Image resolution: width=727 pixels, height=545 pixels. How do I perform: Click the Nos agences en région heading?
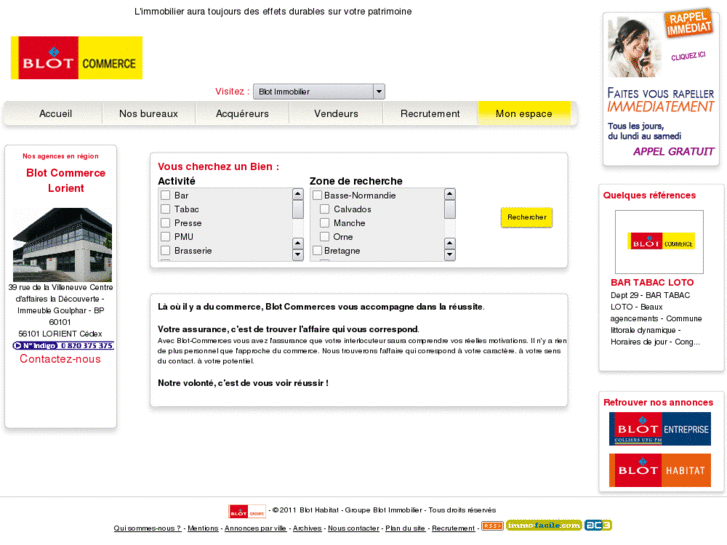(x=60, y=156)
